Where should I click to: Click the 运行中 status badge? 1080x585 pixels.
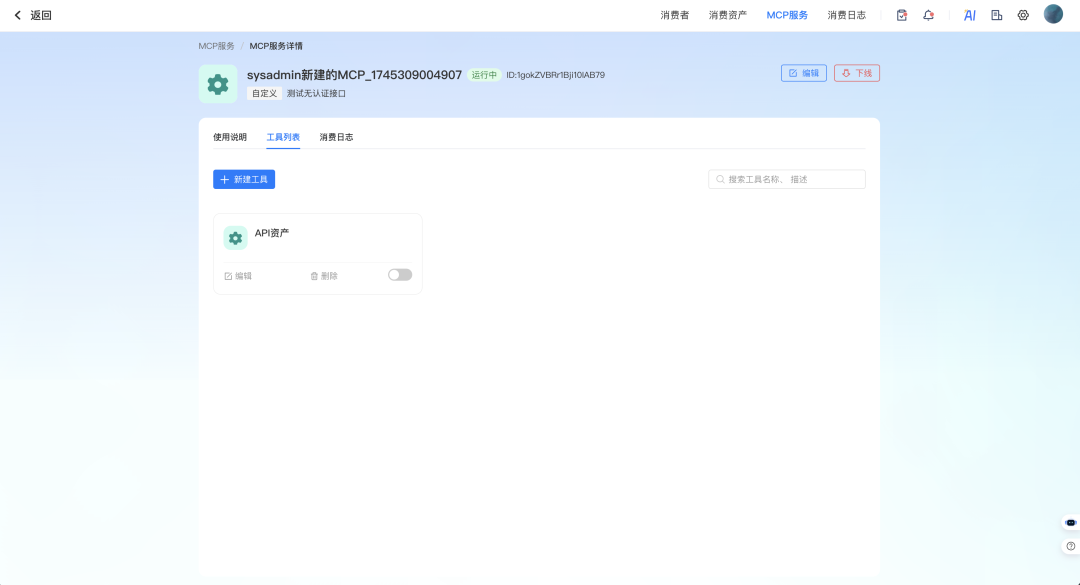[x=484, y=75]
